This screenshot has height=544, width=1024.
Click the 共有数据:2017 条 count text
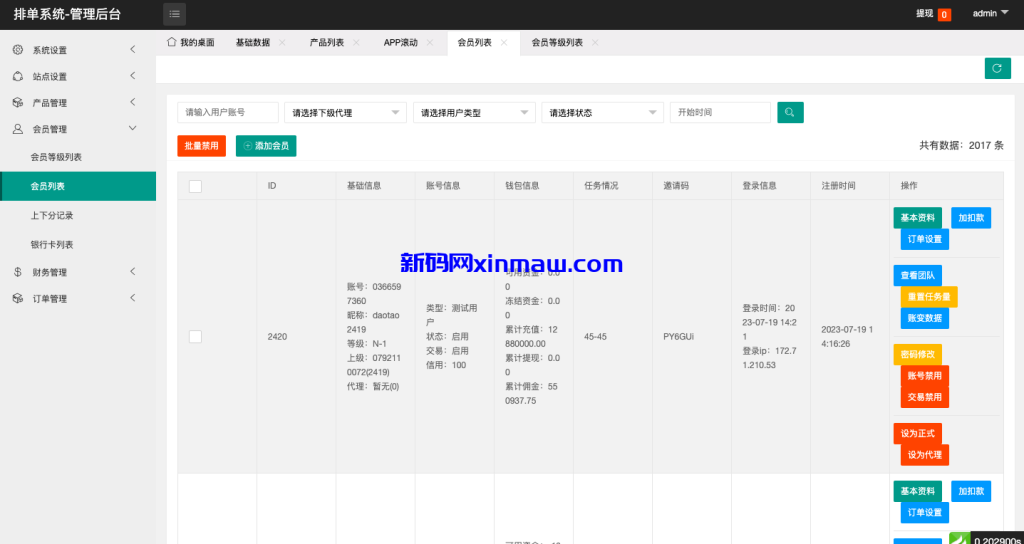(x=961, y=146)
